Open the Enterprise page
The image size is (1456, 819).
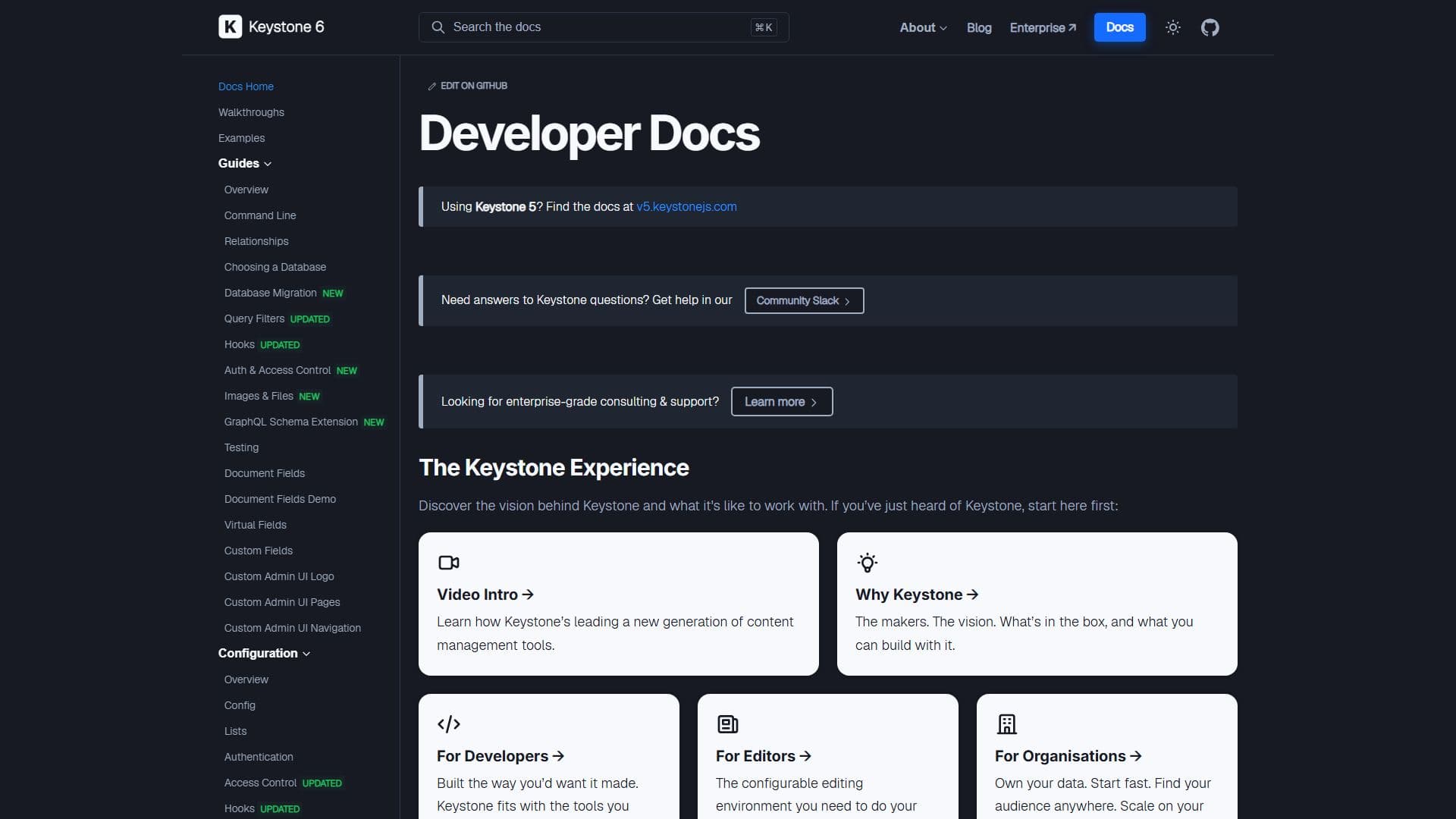click(1043, 27)
